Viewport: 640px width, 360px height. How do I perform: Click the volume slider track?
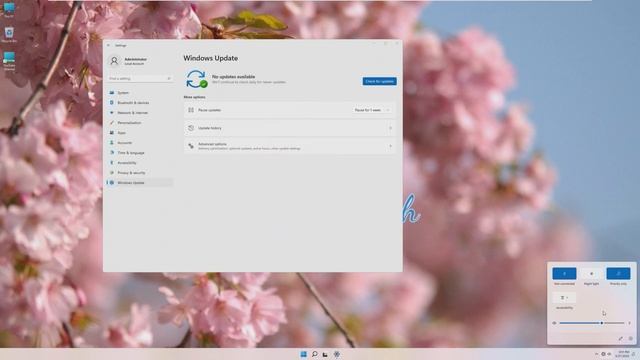pos(592,323)
